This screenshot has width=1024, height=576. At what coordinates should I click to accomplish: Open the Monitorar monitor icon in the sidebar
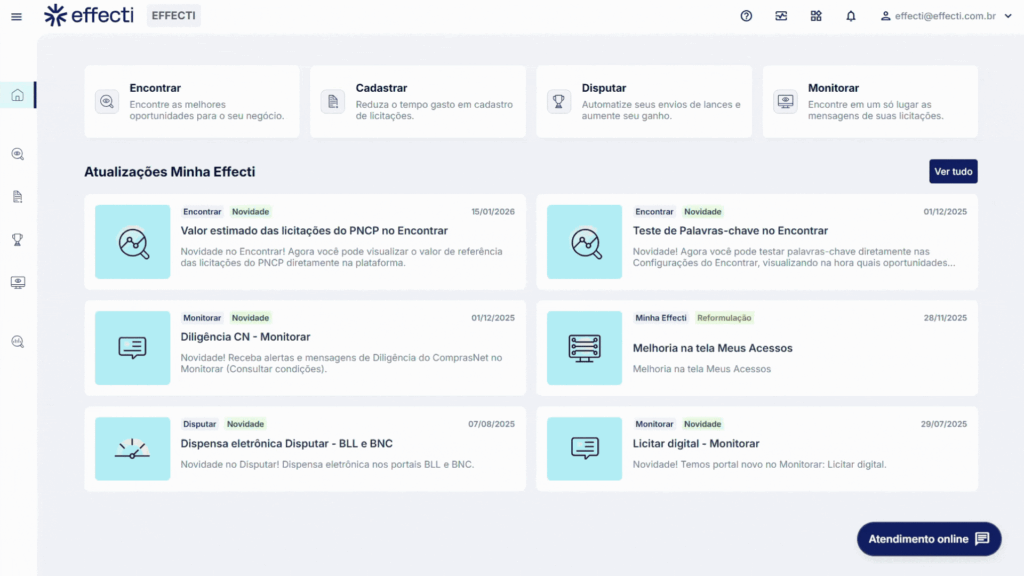(x=17, y=282)
